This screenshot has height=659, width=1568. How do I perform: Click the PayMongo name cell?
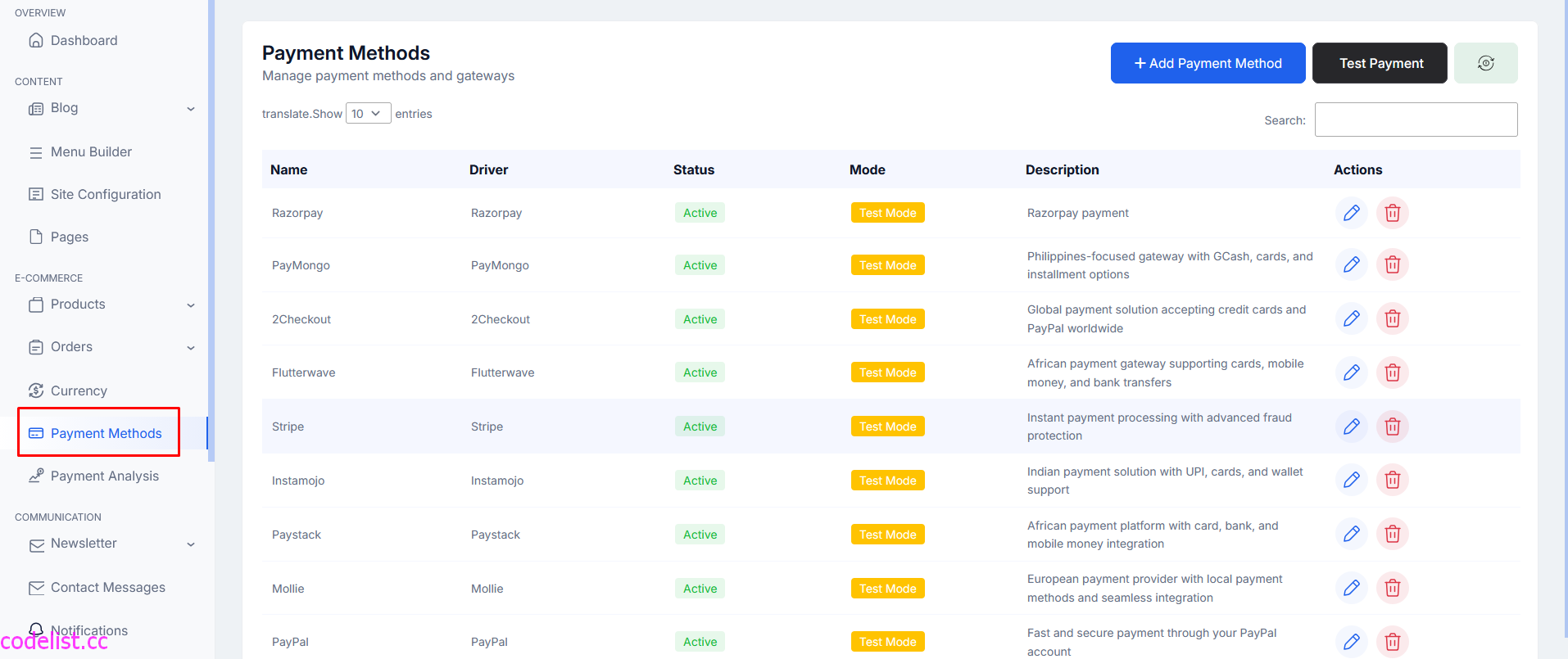pos(301,265)
